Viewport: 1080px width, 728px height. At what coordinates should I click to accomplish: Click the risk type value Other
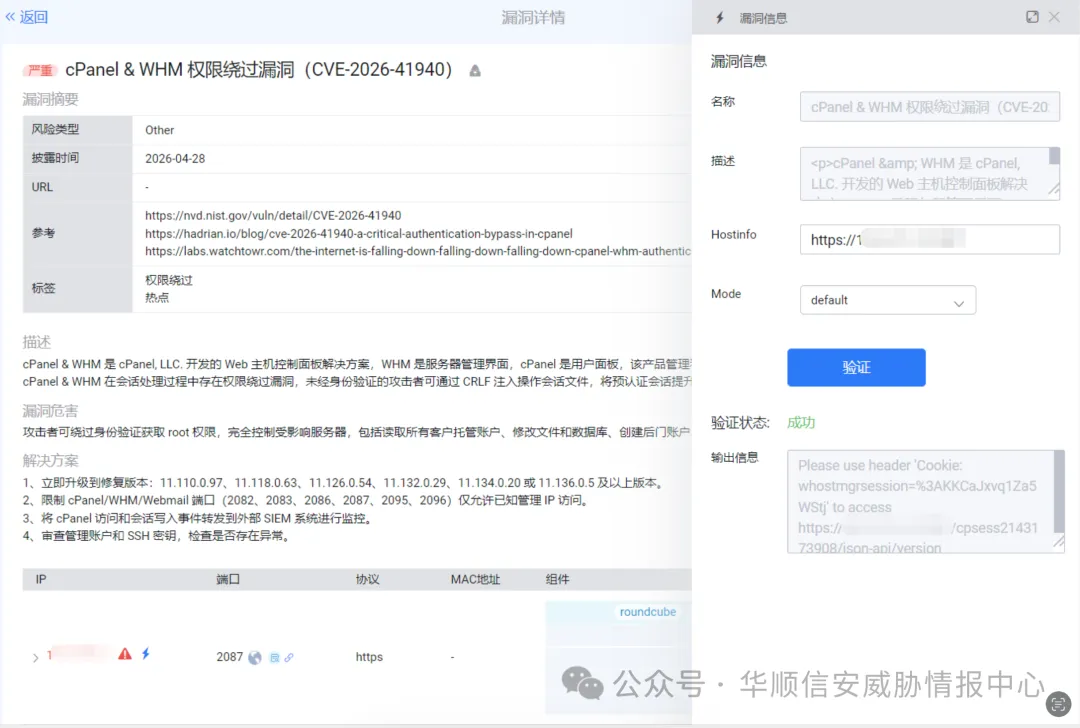(159, 130)
